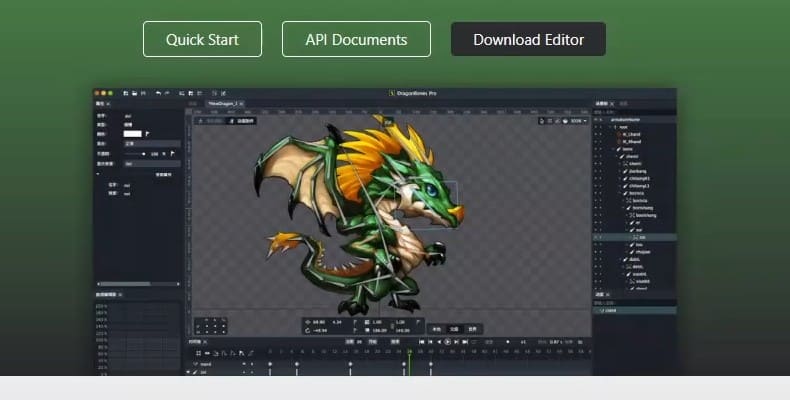Open the zoom percentage dropdown in viewport
Image resolution: width=790 pixels, height=400 pixels.
click(575, 121)
